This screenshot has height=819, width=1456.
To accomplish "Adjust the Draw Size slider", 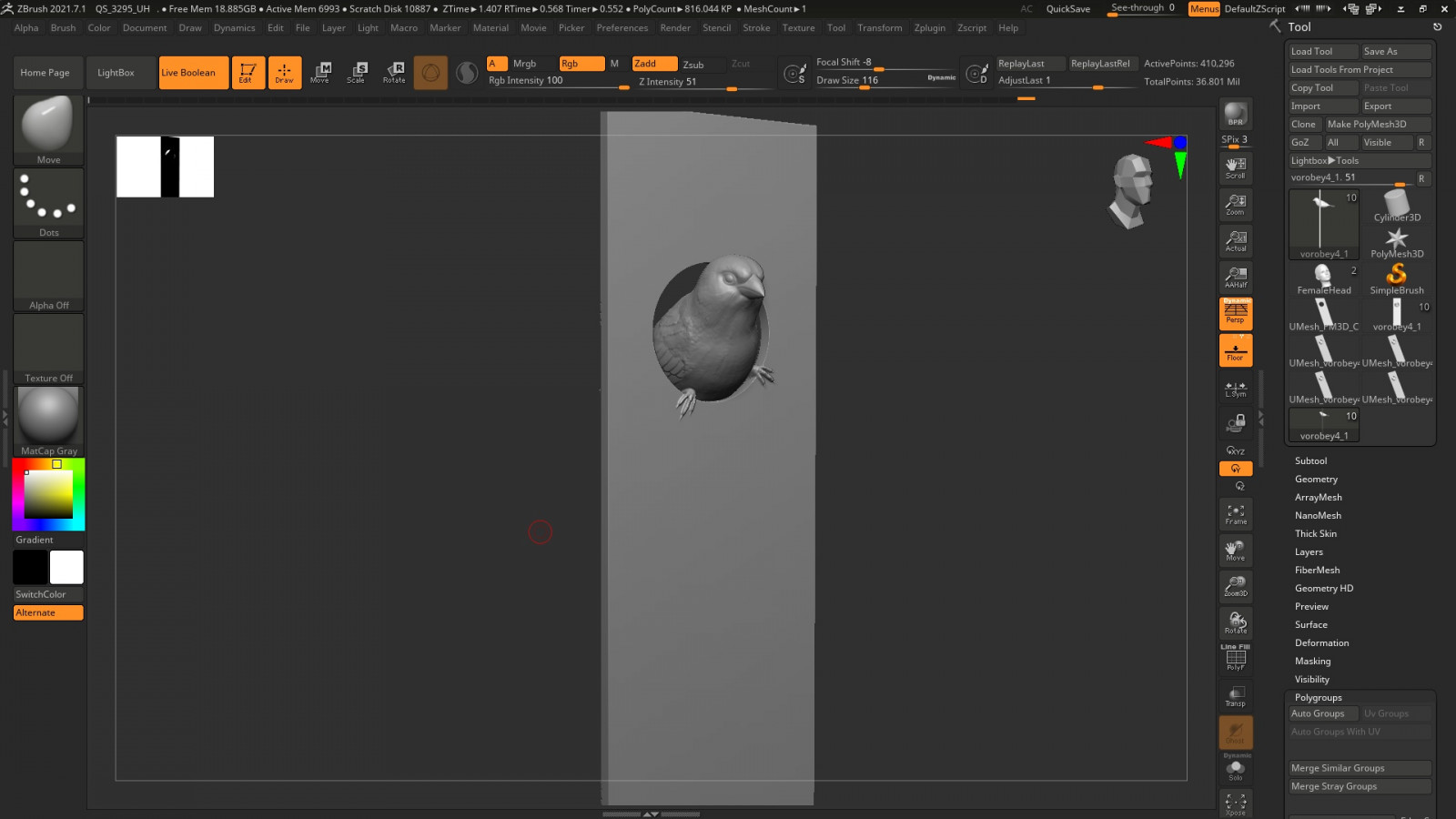I will pos(885,81).
